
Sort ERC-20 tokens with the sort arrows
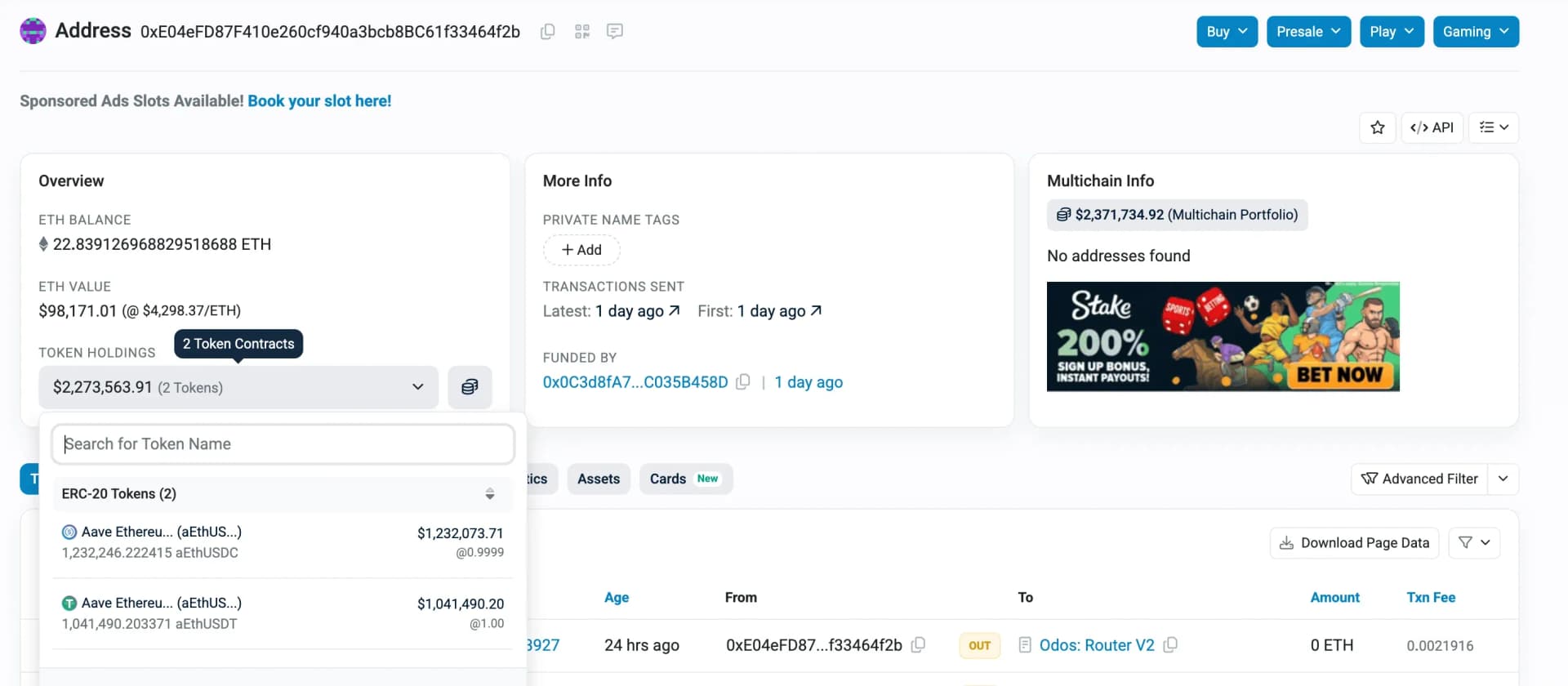(490, 494)
